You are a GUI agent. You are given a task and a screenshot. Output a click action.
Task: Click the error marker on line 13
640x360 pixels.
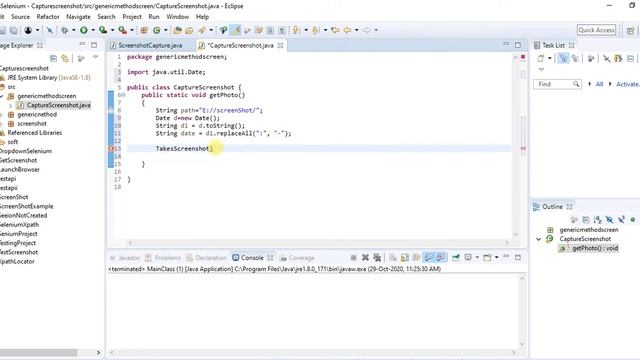tap(111, 149)
